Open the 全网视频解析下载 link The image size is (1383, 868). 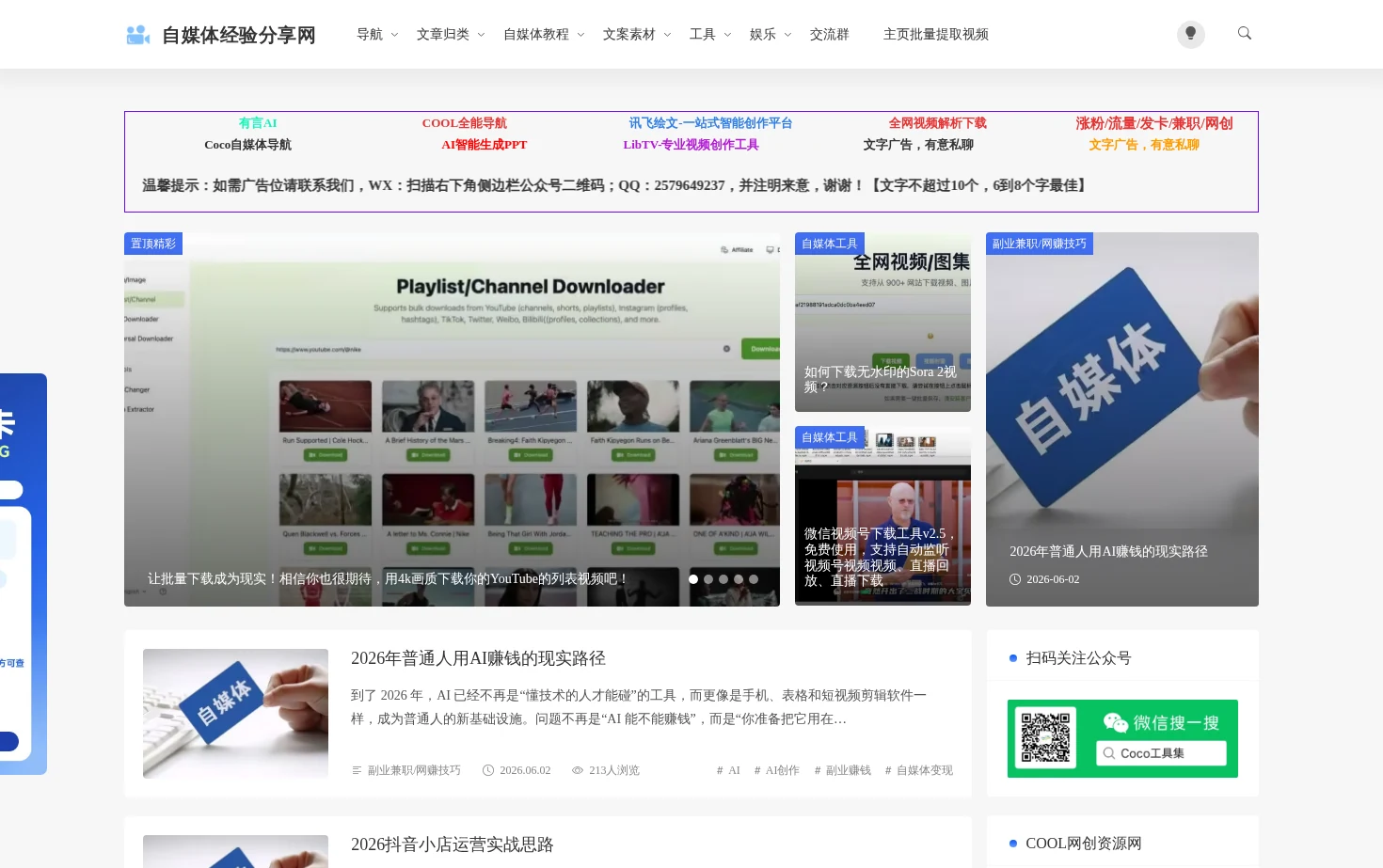coord(938,123)
